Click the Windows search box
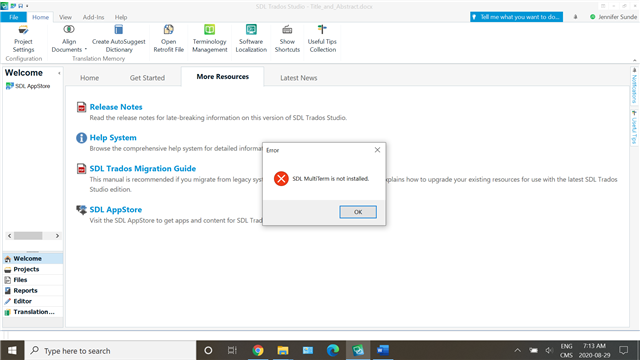Image resolution: width=640 pixels, height=360 pixels. point(110,350)
